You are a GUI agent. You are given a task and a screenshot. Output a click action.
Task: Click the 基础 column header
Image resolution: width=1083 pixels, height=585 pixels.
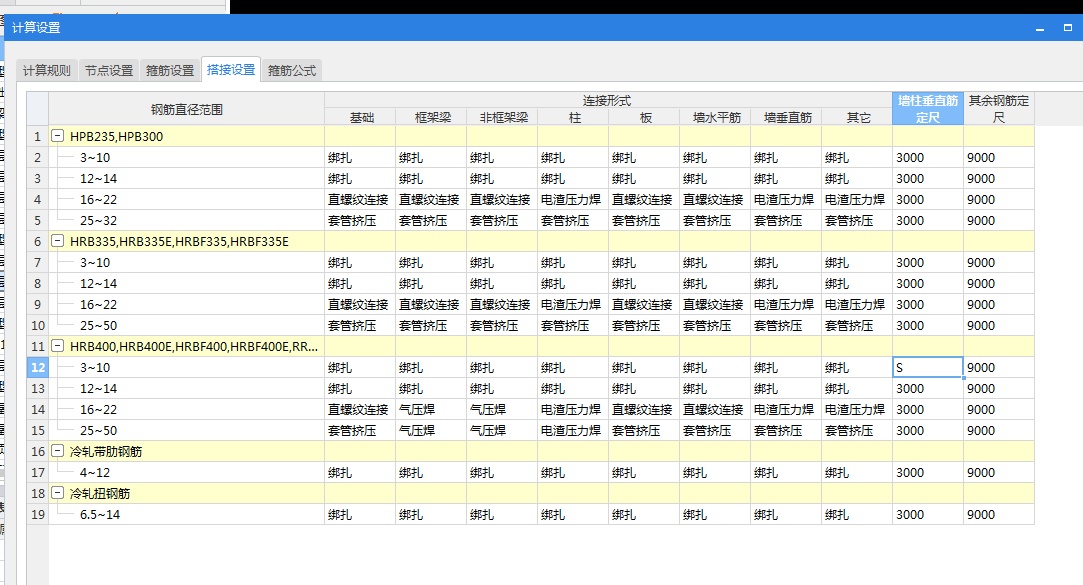coord(361,117)
